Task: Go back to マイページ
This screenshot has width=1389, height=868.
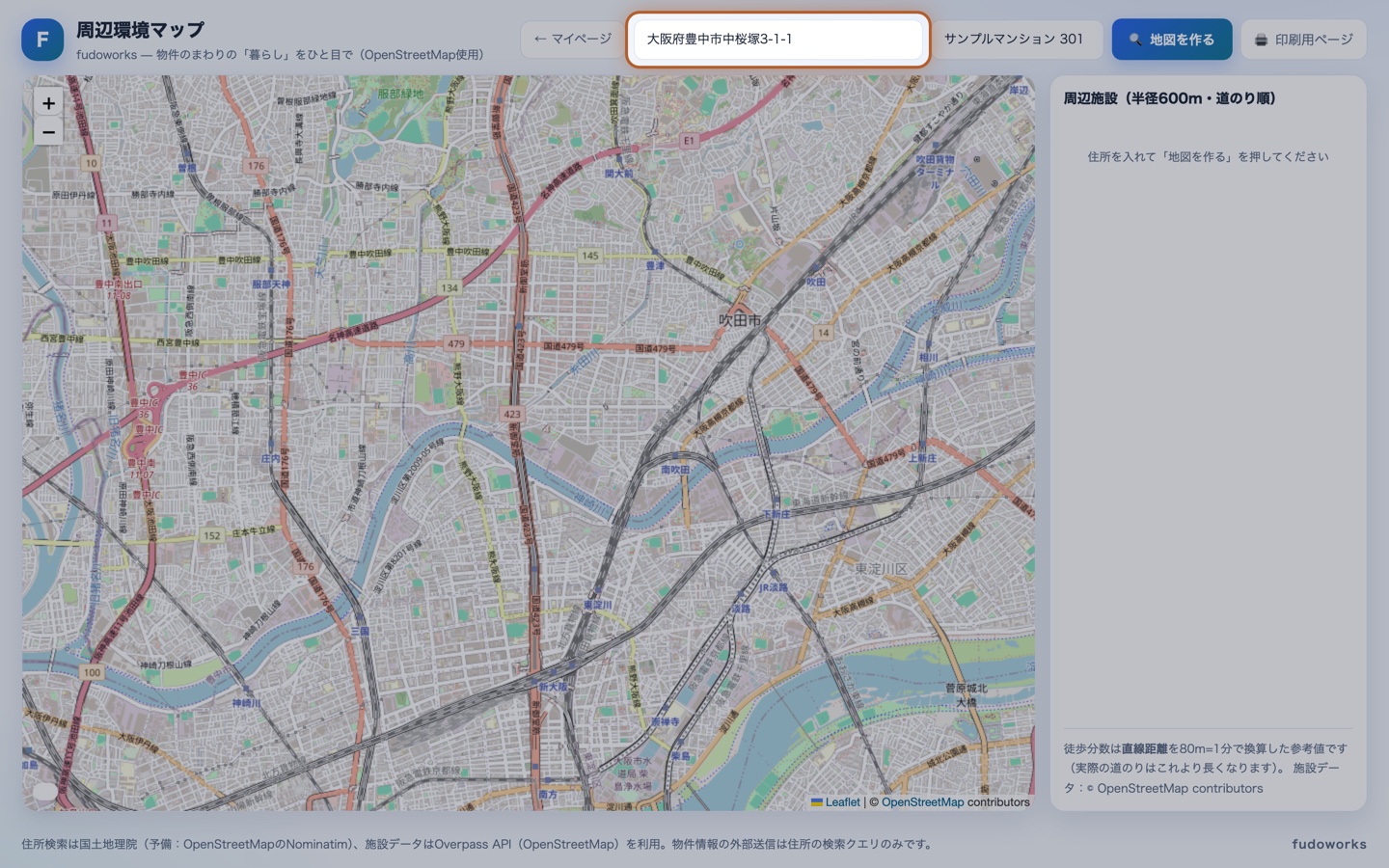Action: (572, 40)
